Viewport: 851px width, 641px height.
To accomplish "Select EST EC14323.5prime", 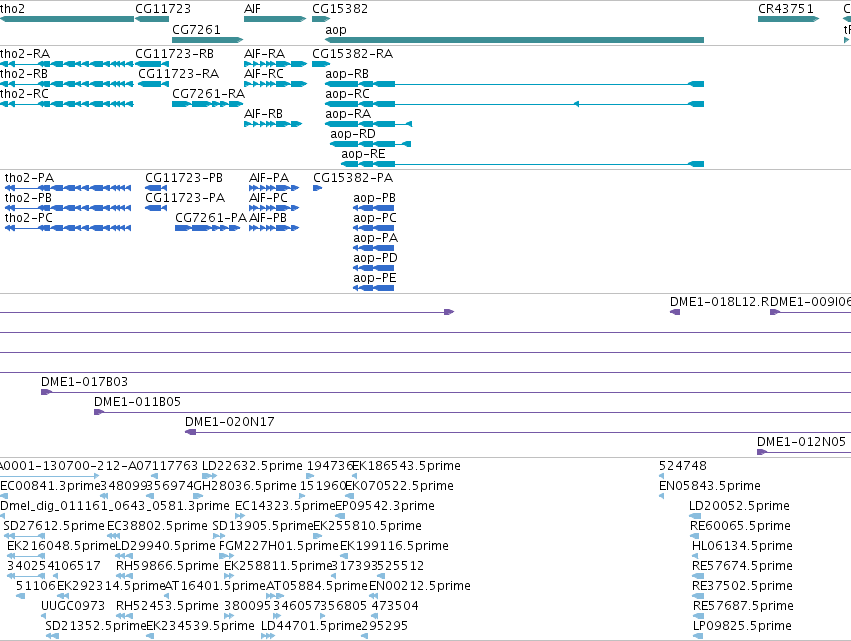I will pyautogui.click(x=240, y=516).
